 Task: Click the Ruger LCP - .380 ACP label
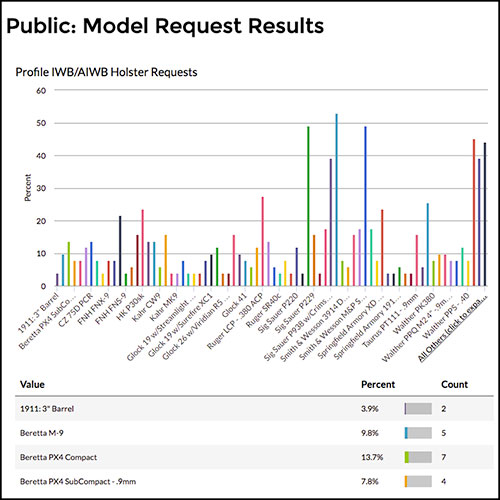click(236, 322)
